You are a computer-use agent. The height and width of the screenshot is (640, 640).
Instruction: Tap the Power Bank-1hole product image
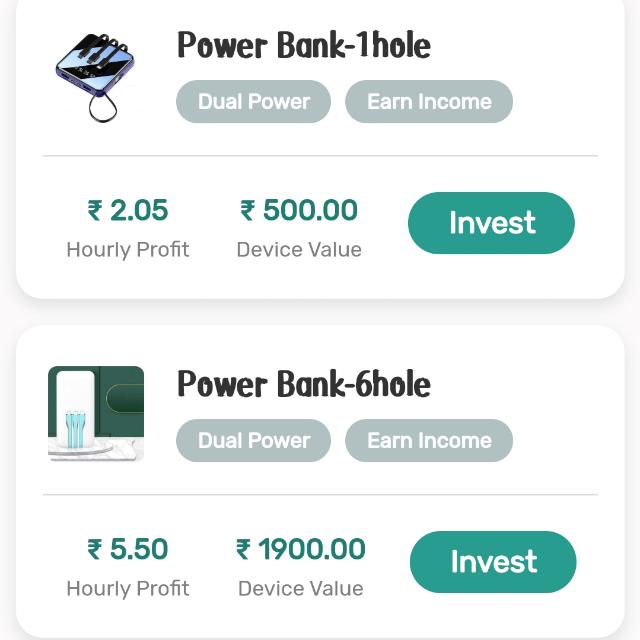[x=95, y=75]
